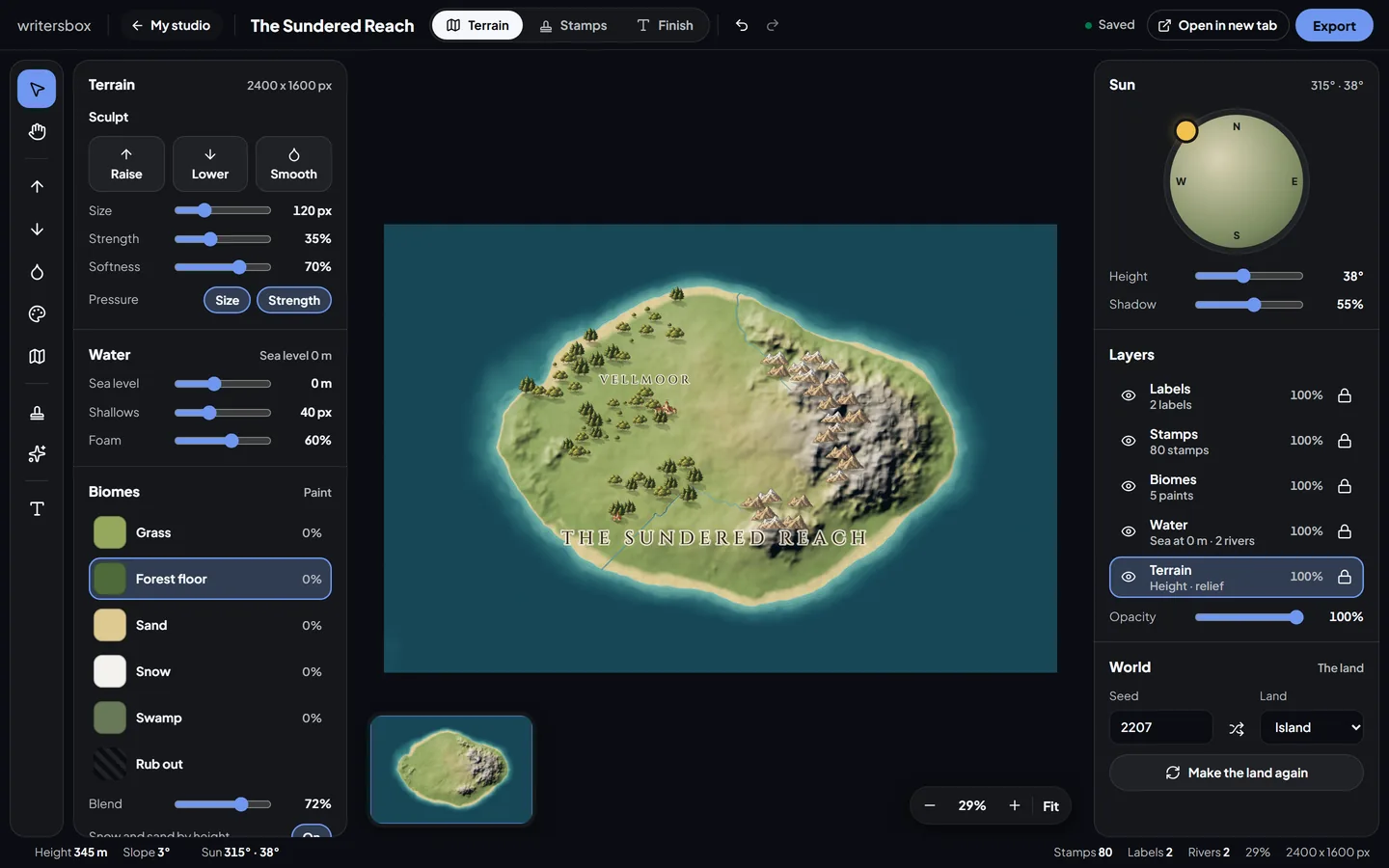Select the Sand biome swatch
This screenshot has width=1389, height=868.
tap(110, 625)
